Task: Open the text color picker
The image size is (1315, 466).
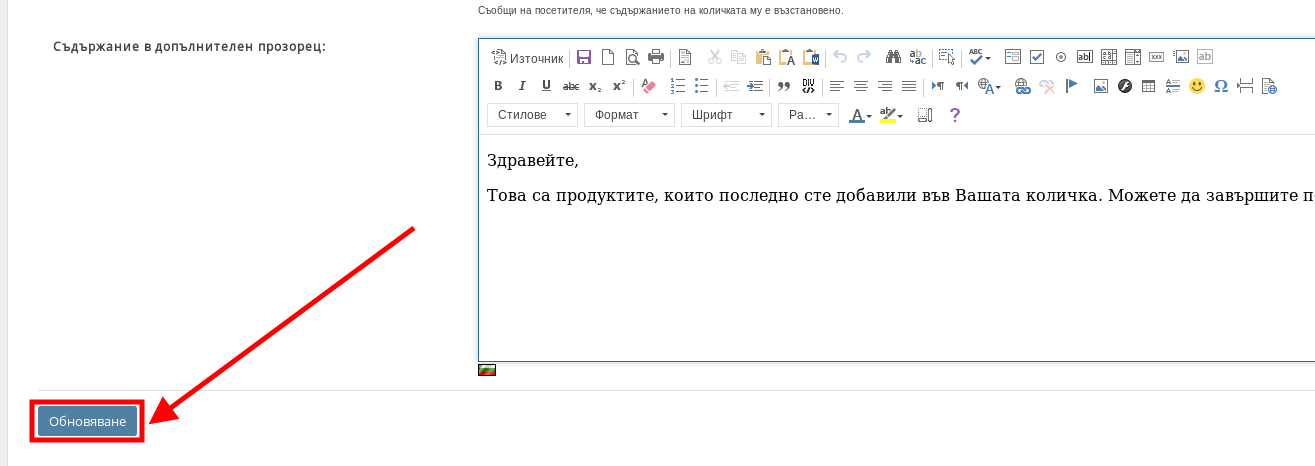Action: click(859, 115)
